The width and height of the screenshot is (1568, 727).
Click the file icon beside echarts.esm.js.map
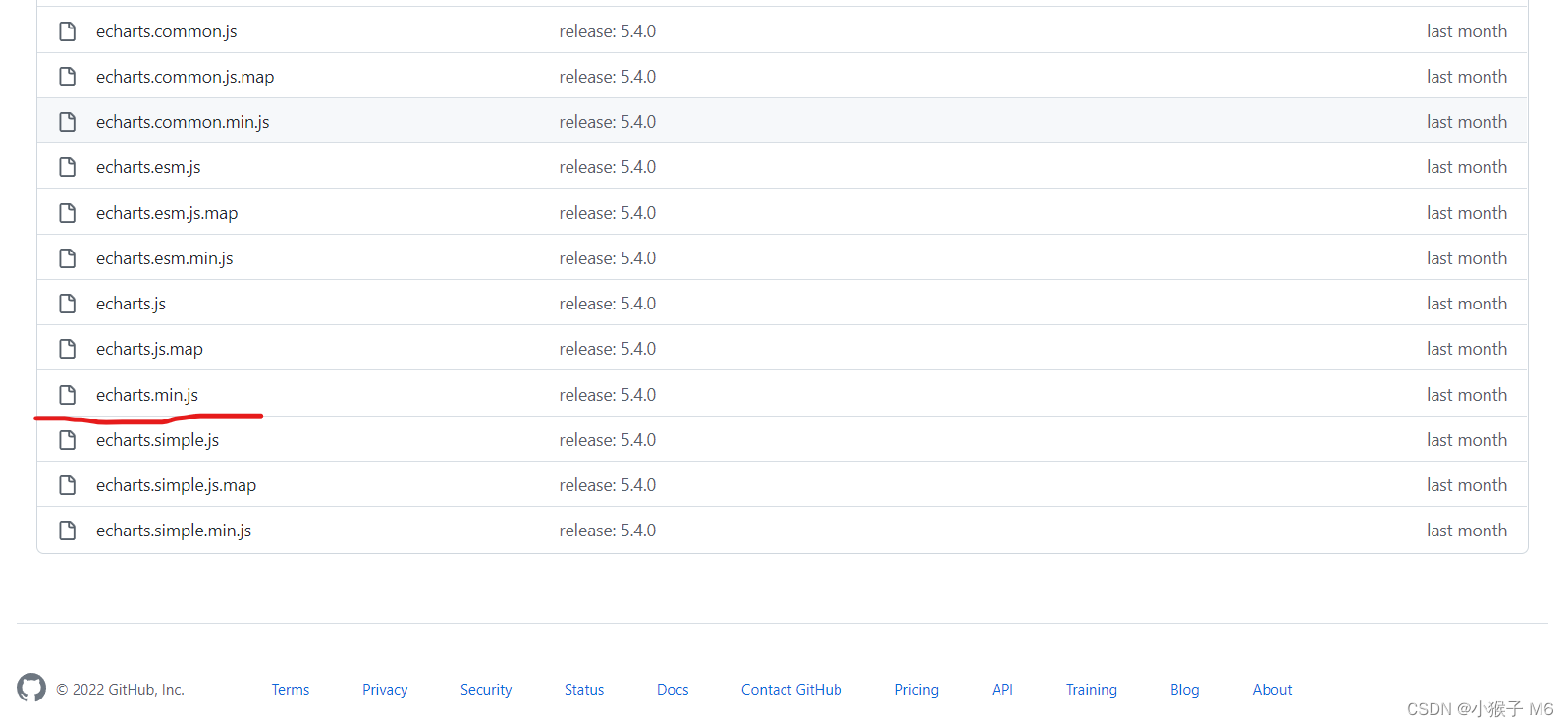(x=67, y=213)
